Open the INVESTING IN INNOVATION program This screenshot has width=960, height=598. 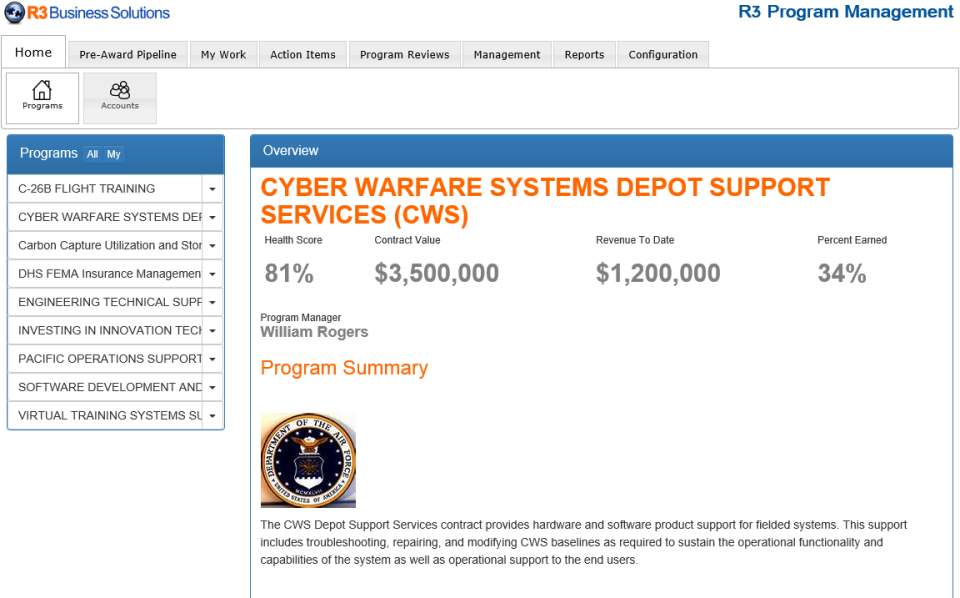point(100,330)
